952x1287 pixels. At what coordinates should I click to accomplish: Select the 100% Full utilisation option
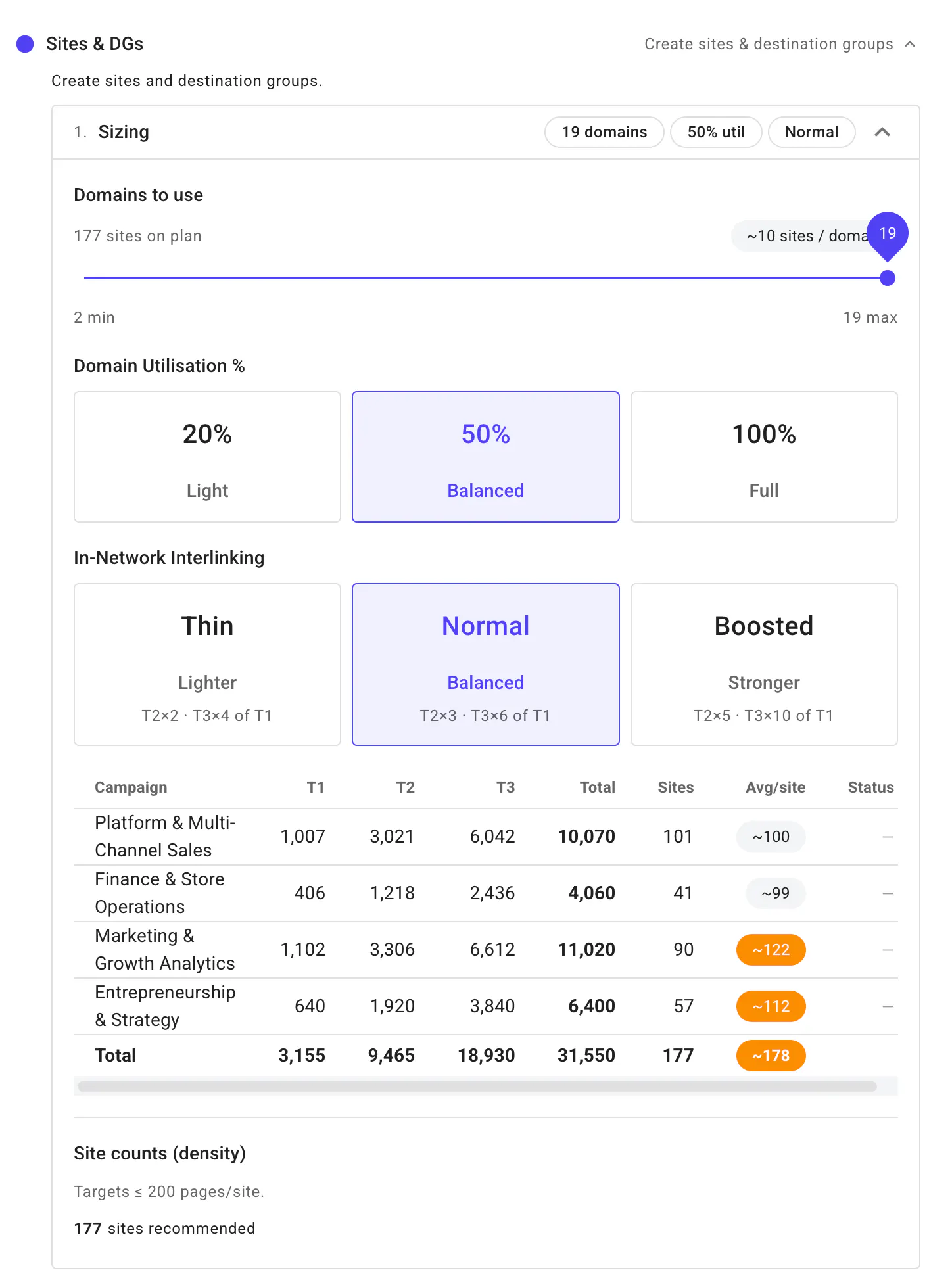[x=764, y=457]
